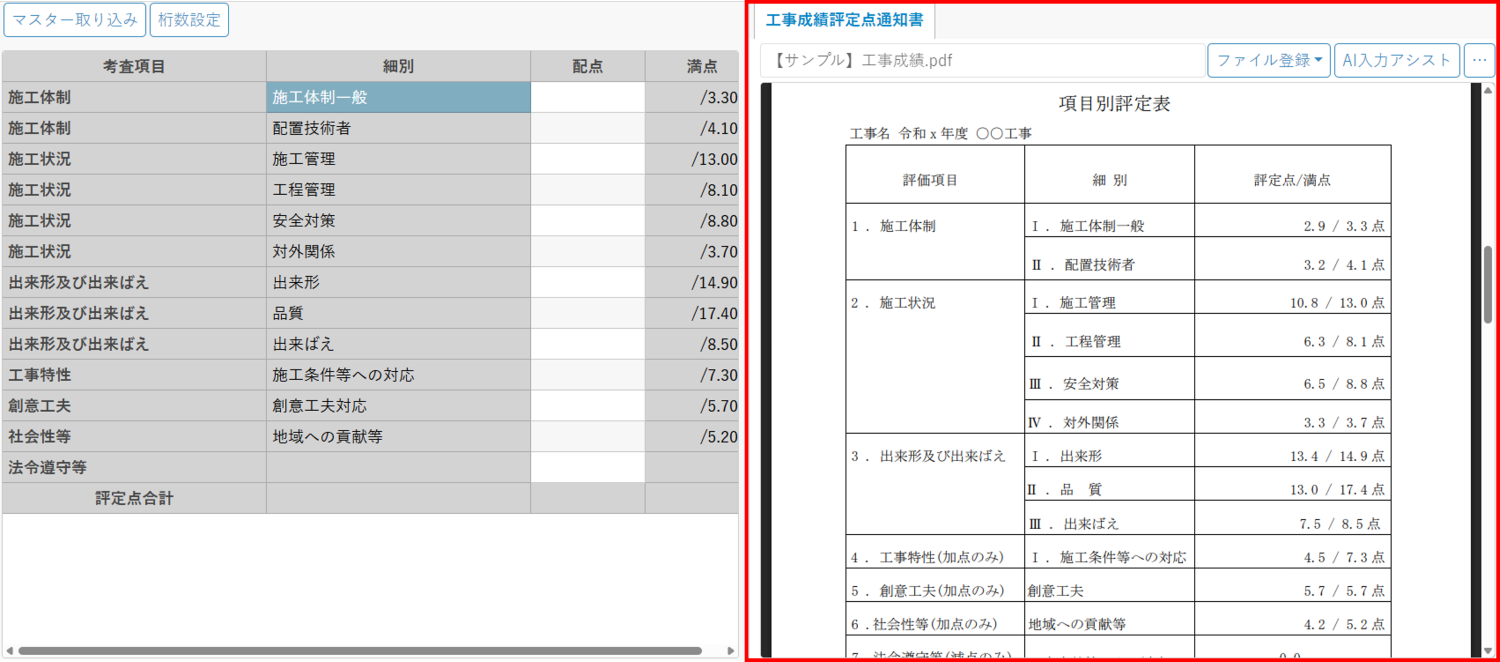The width and height of the screenshot is (1500, 662).
Task: Open the three-dot more options menu
Action: pyautogui.click(x=1478, y=61)
